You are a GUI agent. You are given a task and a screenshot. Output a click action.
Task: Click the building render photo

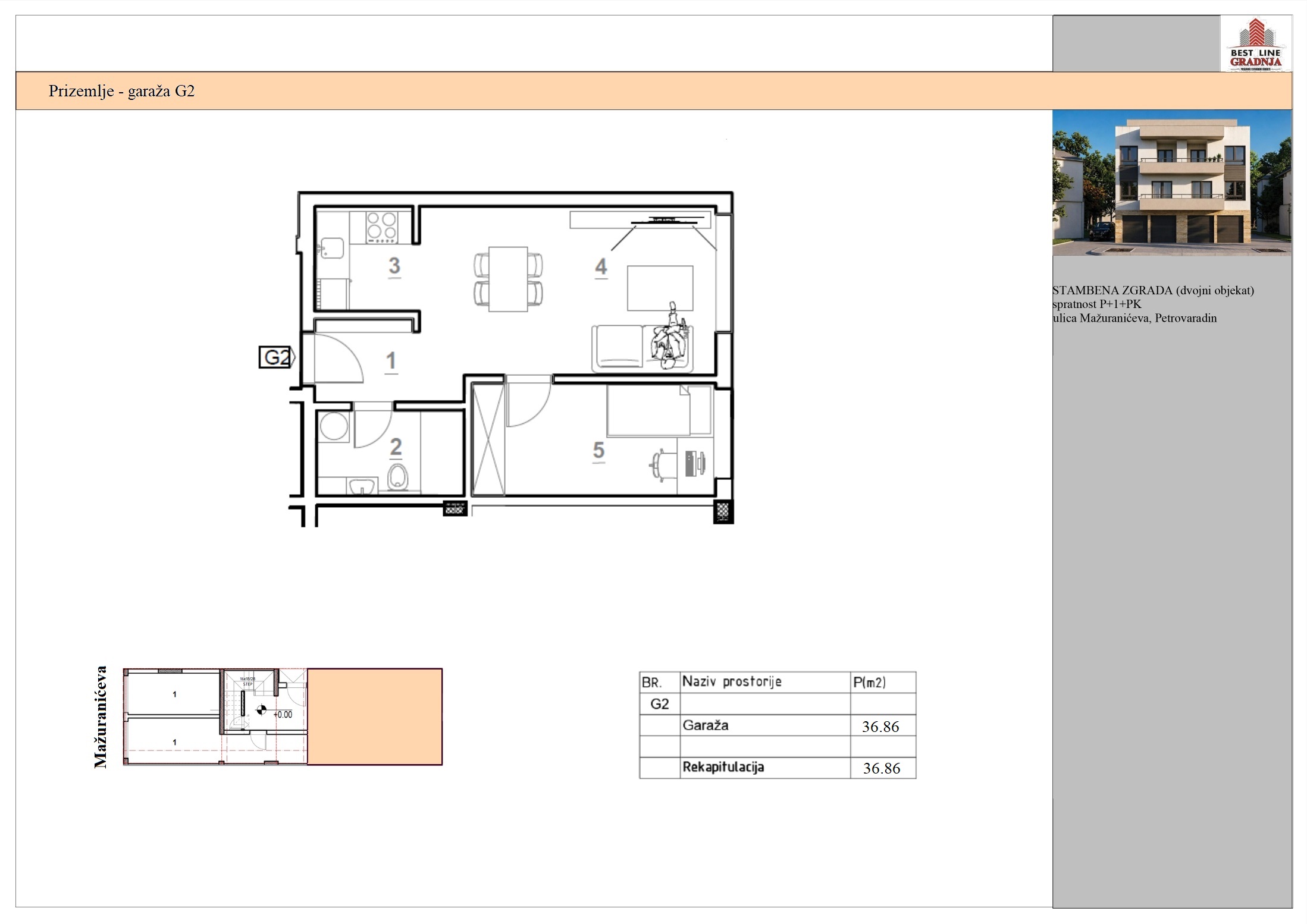tap(1171, 183)
